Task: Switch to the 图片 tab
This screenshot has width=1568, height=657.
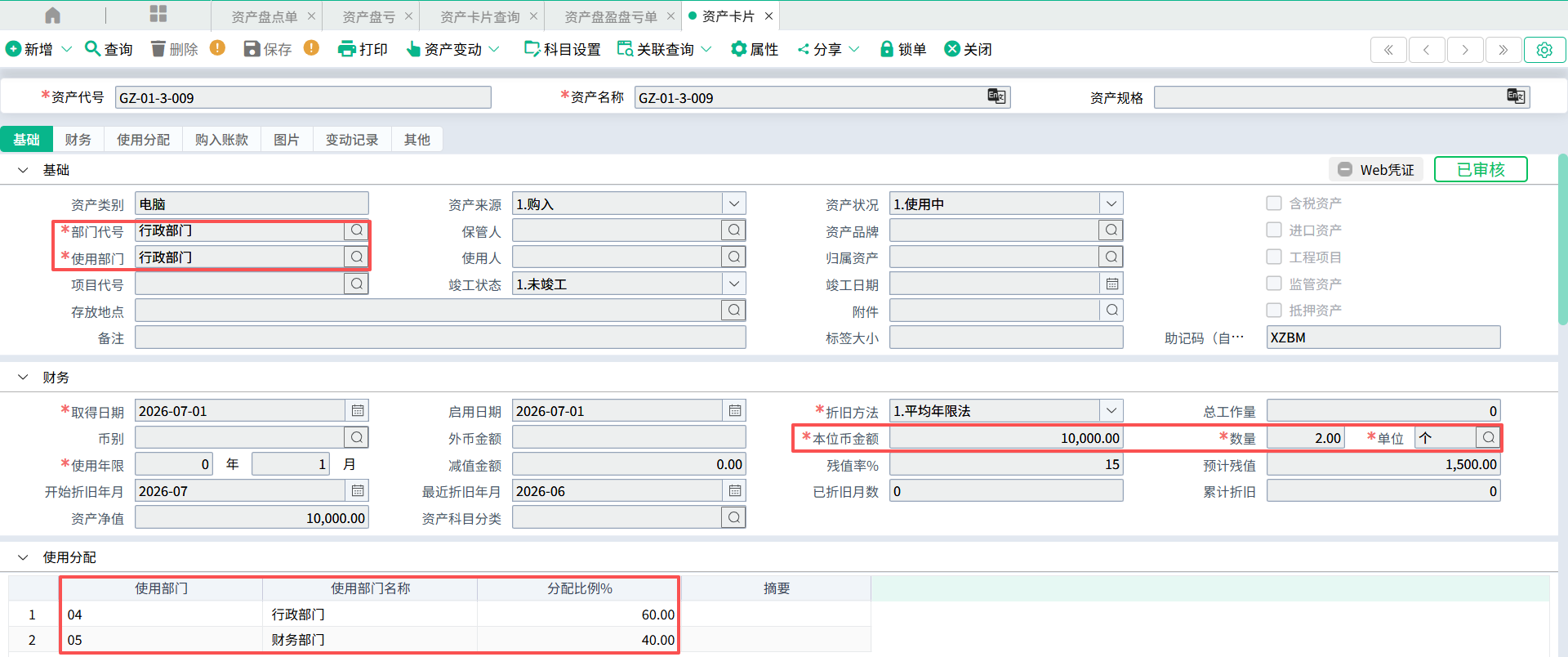Action: [286, 140]
